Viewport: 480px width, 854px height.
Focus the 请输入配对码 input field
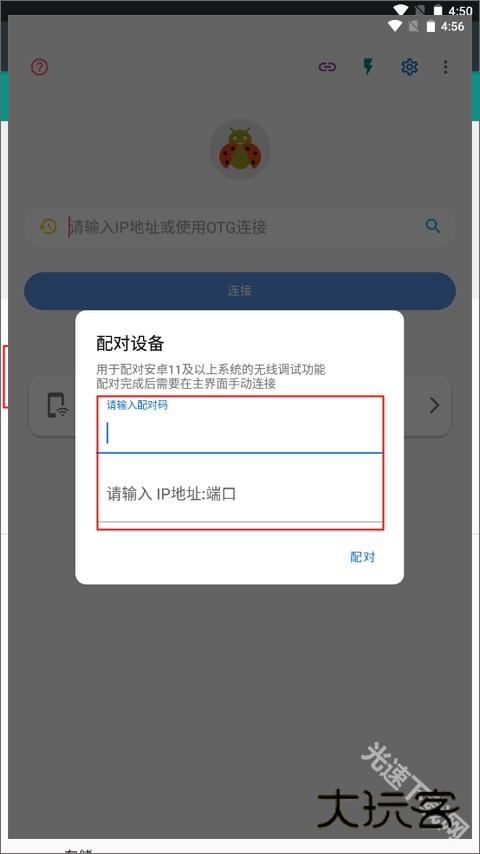(x=240, y=425)
